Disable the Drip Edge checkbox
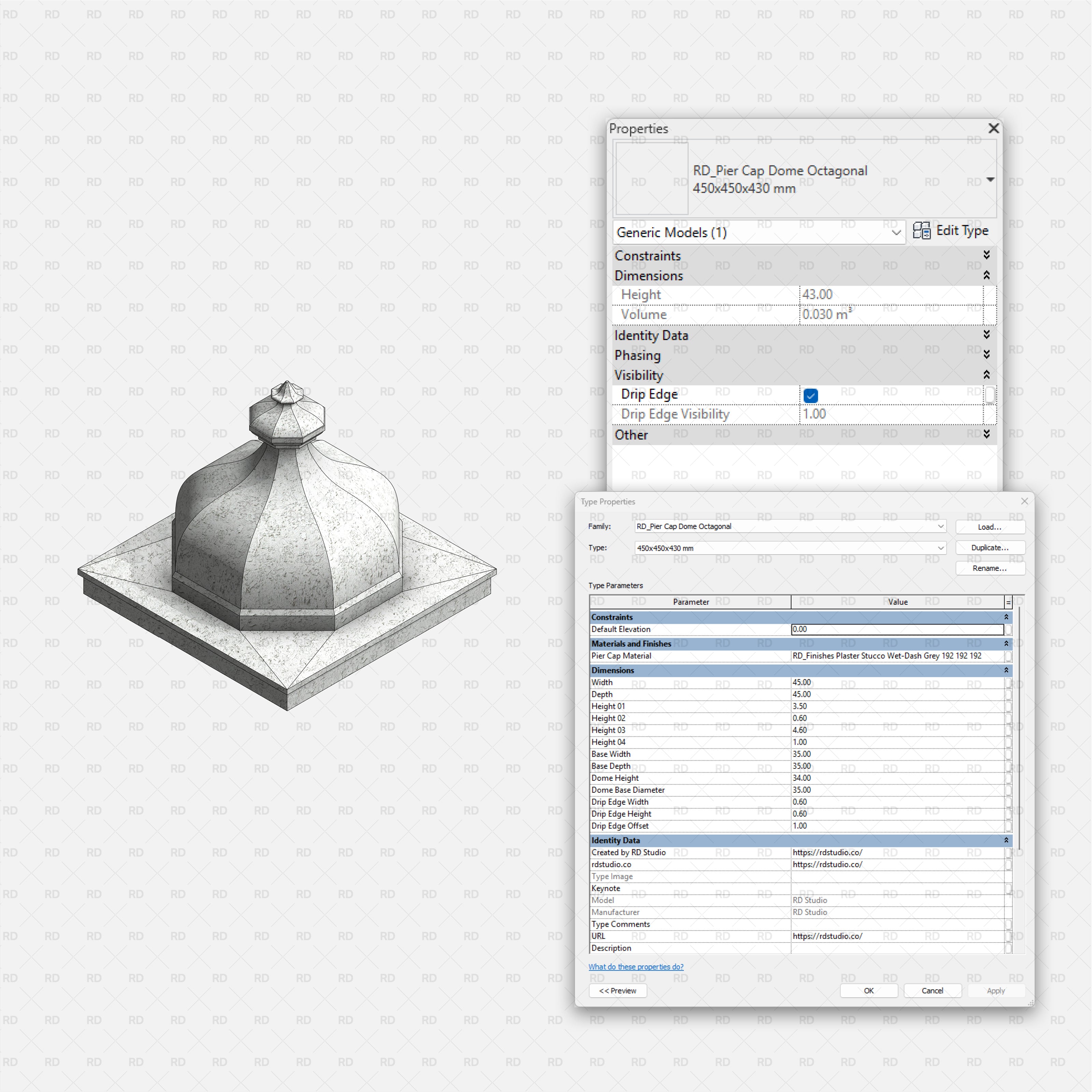1092x1092 pixels. (811, 396)
